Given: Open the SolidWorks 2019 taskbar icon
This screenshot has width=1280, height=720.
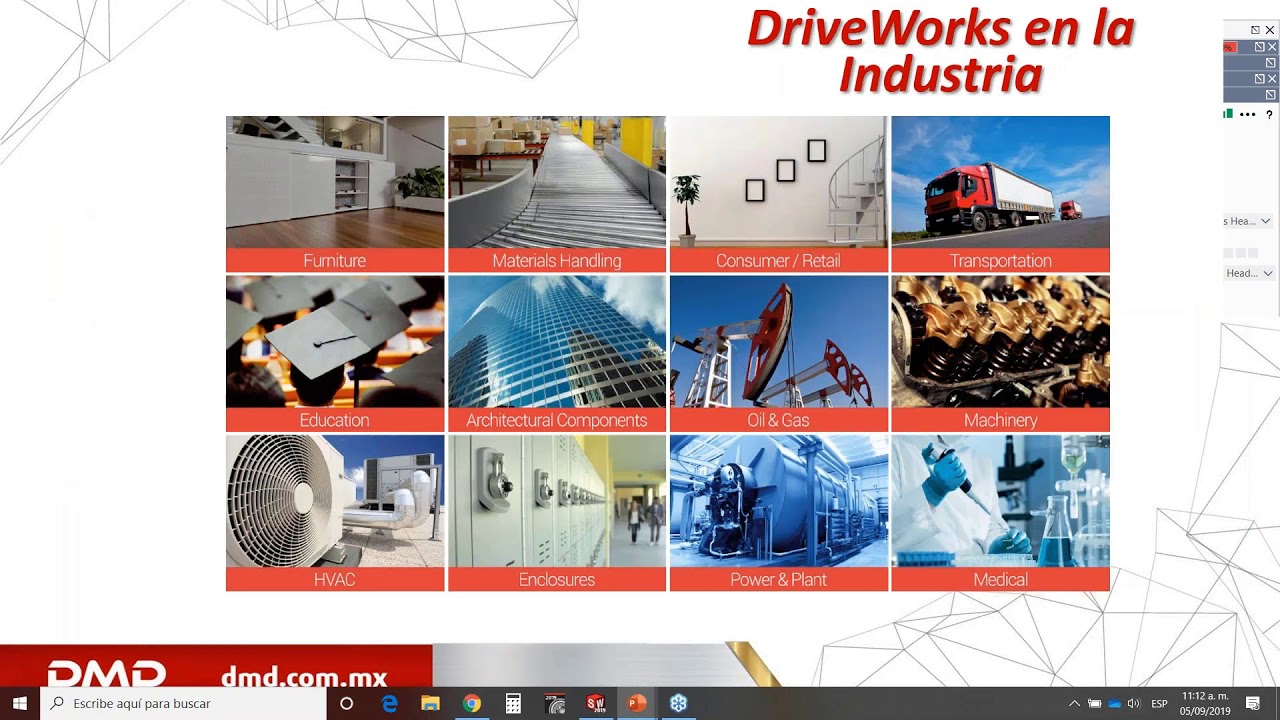Looking at the screenshot, I should click(596, 703).
